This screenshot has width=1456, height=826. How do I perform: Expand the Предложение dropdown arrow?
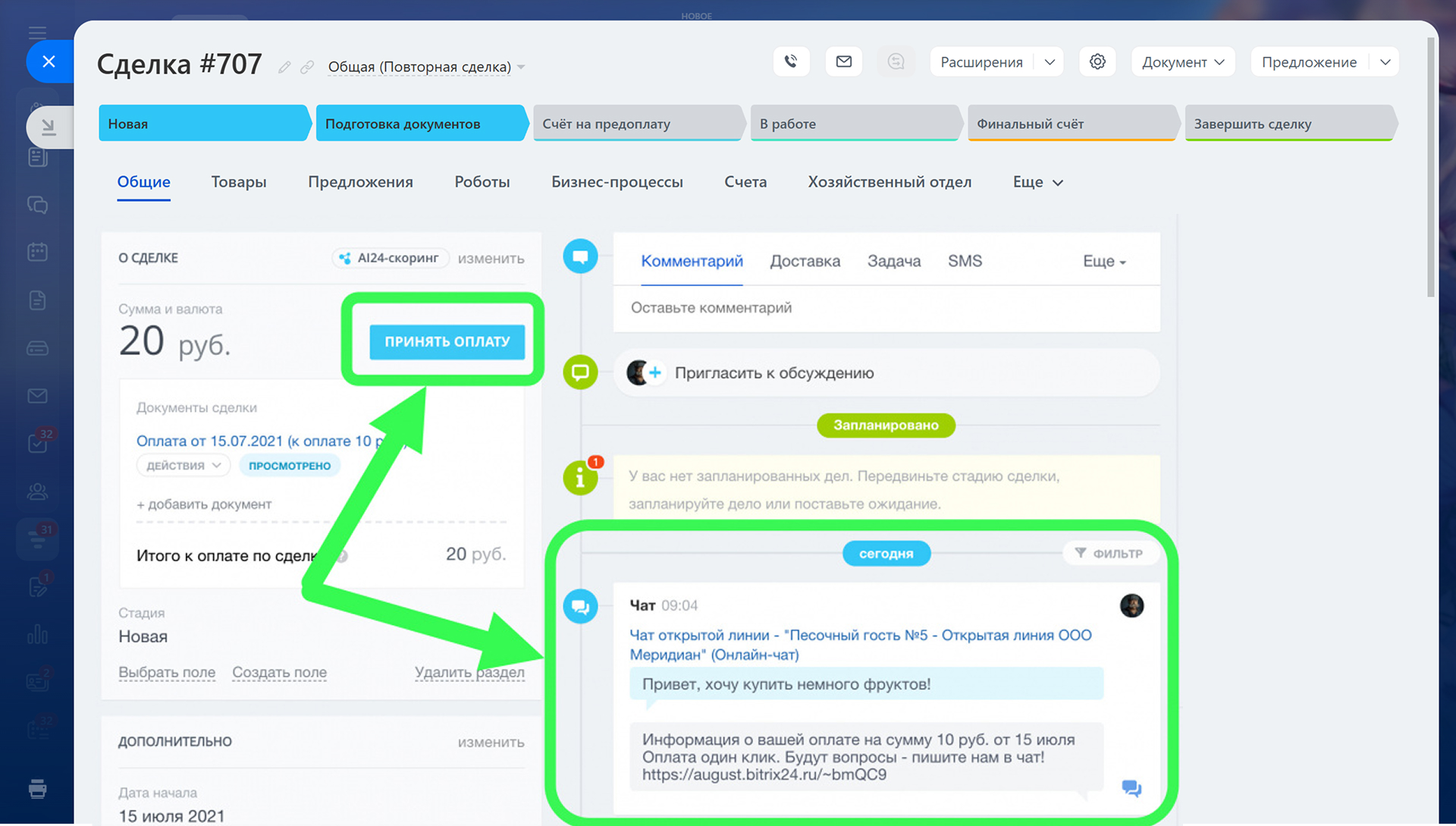[x=1385, y=62]
